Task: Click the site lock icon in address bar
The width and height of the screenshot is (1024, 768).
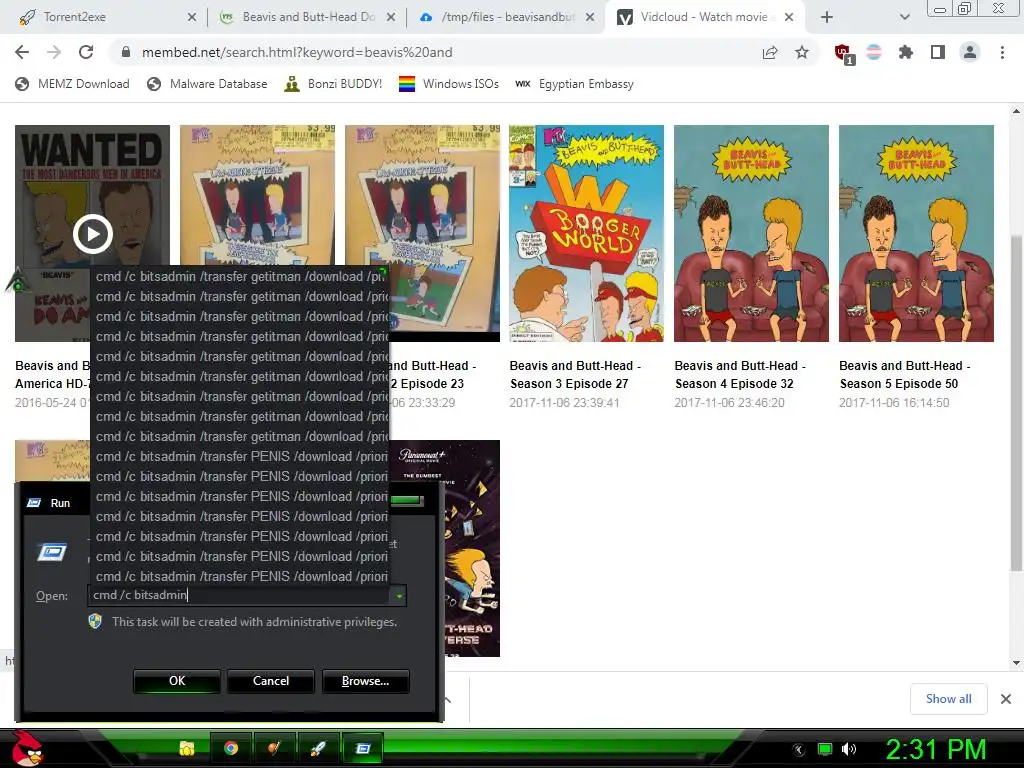Action: [126, 52]
